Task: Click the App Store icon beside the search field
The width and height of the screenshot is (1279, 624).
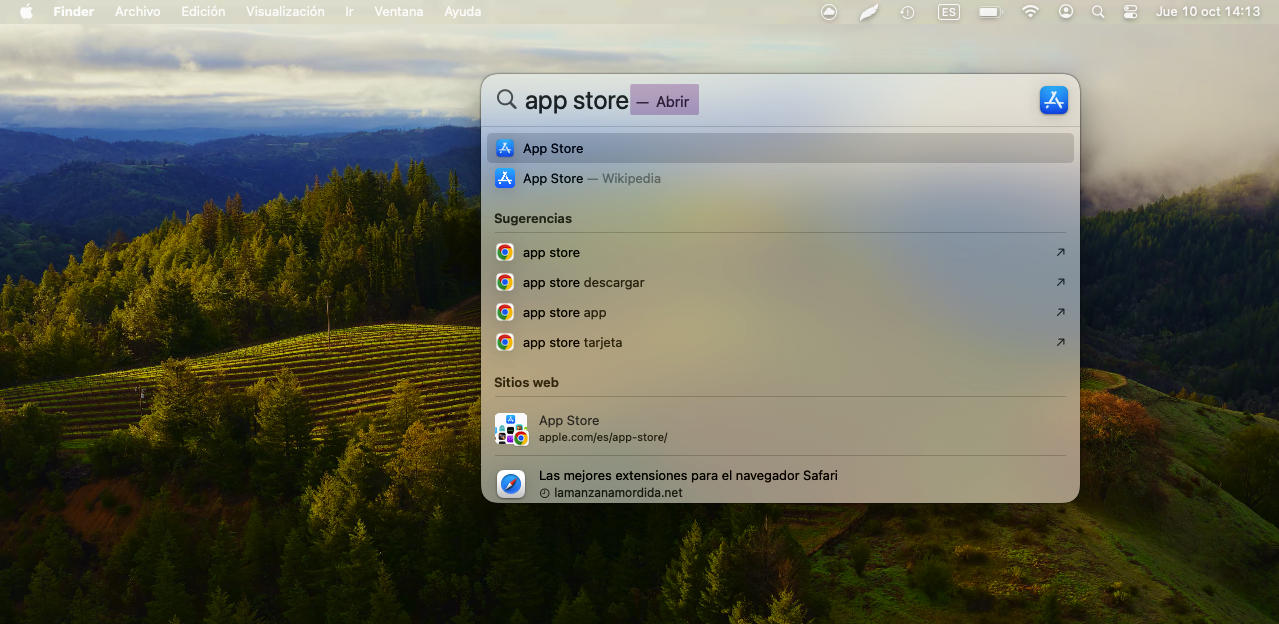Action: [1053, 100]
